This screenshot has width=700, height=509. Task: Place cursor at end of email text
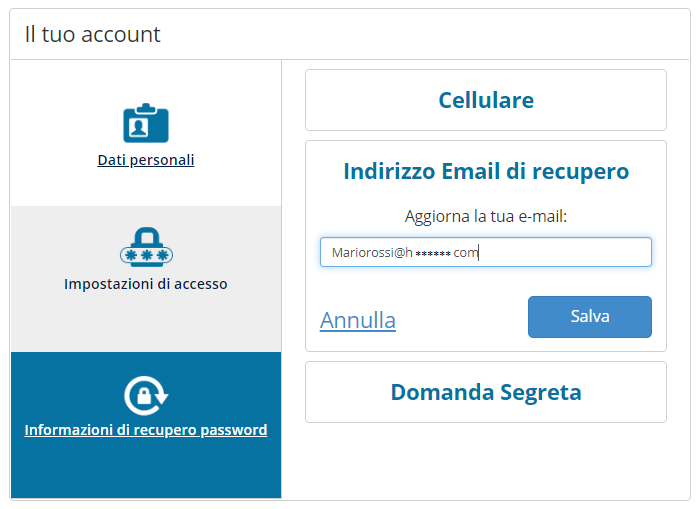tap(479, 253)
